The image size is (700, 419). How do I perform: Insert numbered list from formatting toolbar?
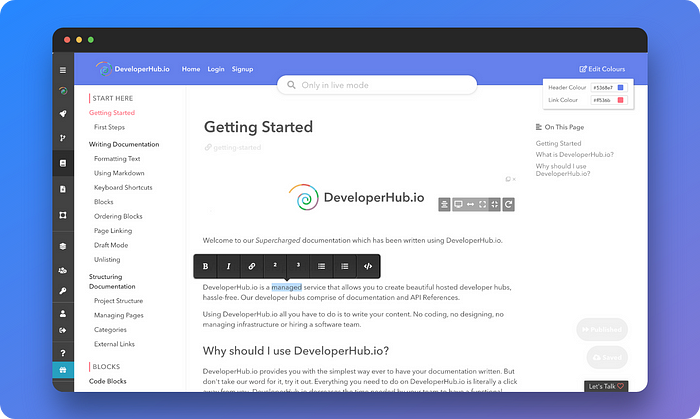pyautogui.click(x=345, y=266)
